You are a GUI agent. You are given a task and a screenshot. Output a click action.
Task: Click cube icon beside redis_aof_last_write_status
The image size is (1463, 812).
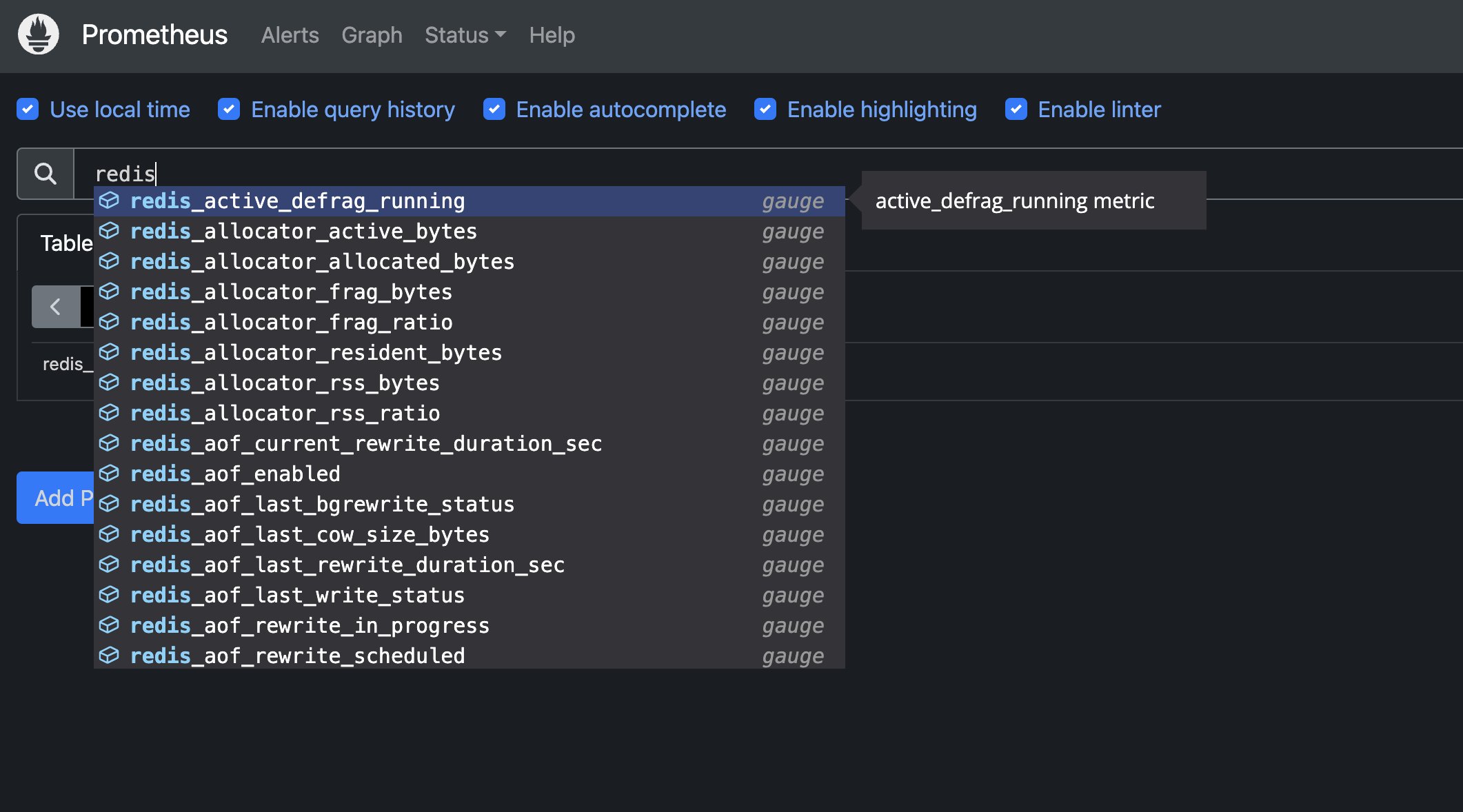coord(109,595)
